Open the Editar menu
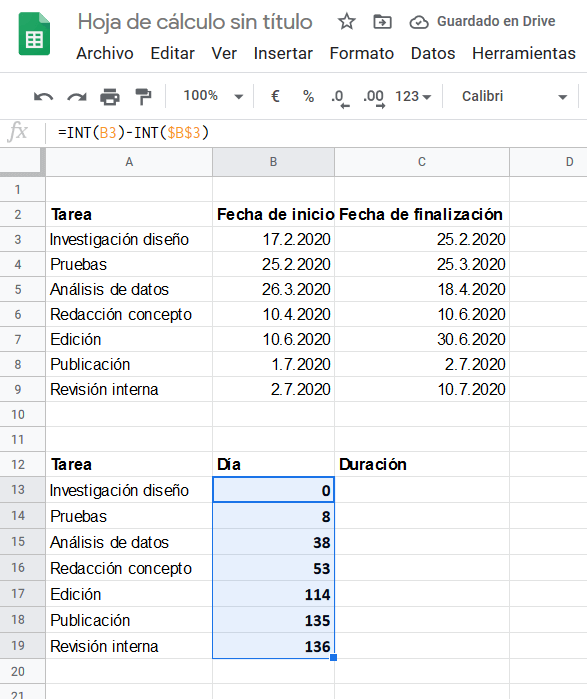Screen dimensions: 587x699 point(172,53)
